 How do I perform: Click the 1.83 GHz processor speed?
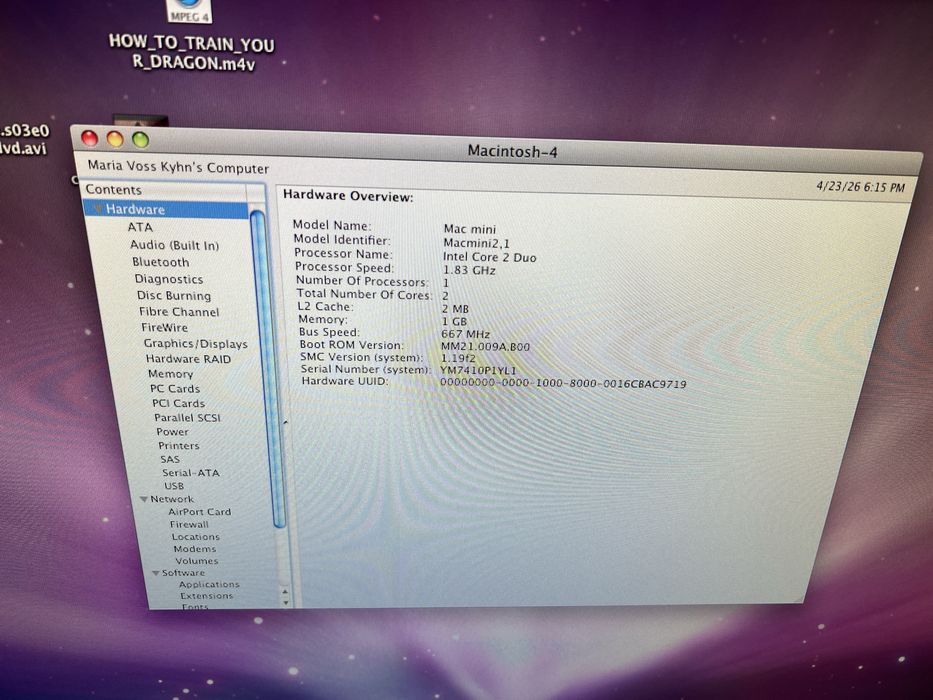(469, 270)
